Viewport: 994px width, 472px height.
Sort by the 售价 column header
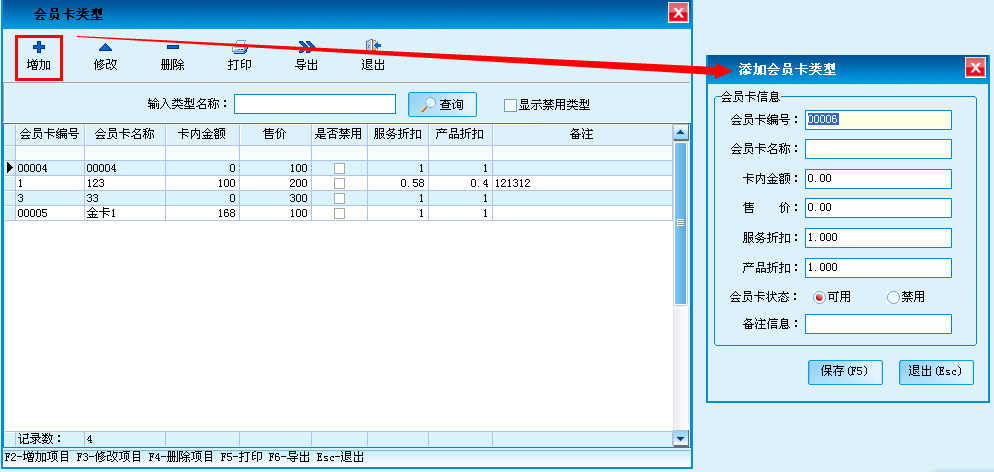pos(275,133)
